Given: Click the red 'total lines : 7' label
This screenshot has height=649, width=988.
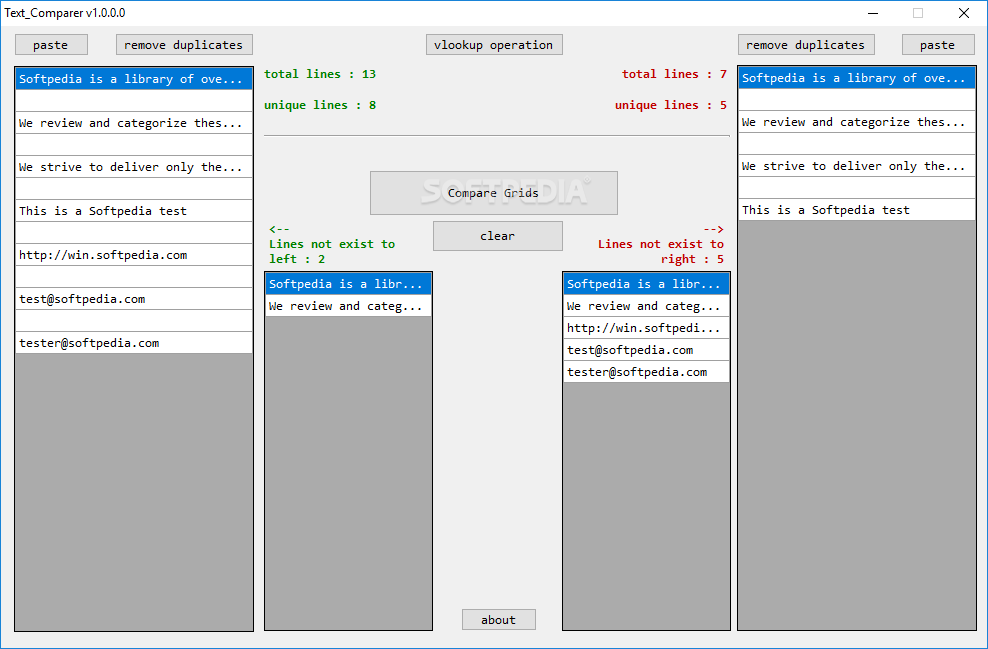Looking at the screenshot, I should (674, 74).
